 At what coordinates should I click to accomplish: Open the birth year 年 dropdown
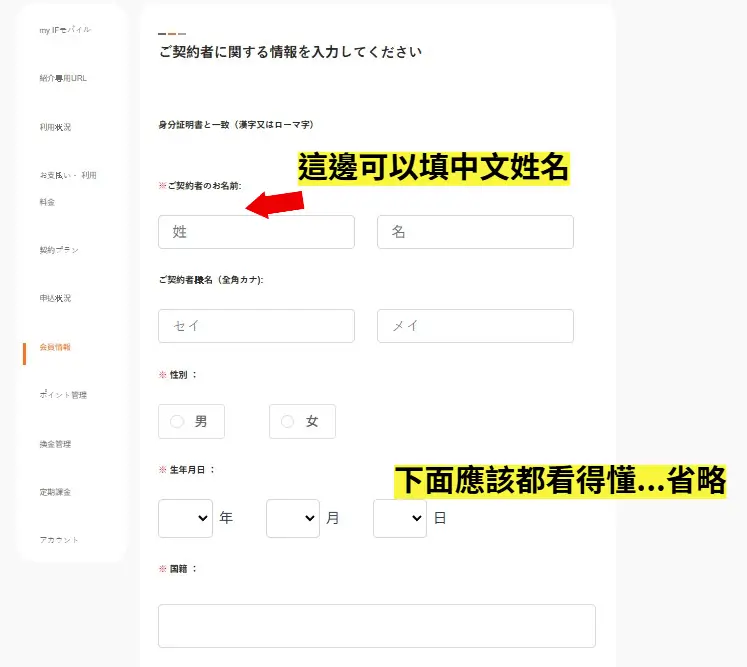tap(185, 518)
